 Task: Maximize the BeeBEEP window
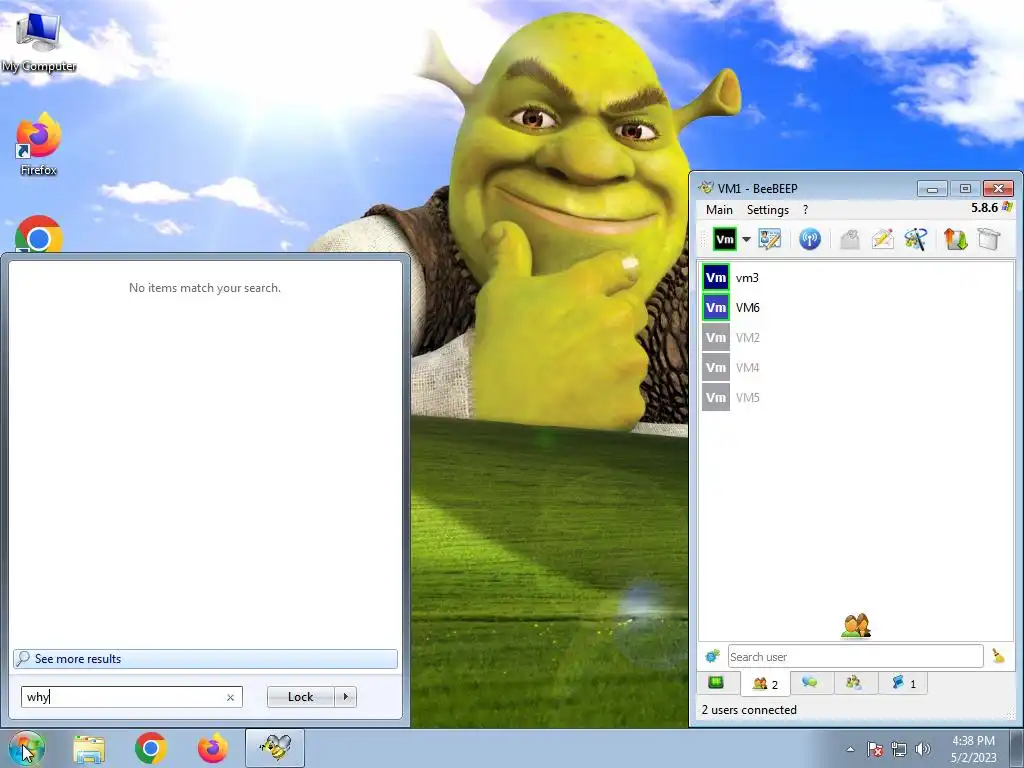click(965, 189)
